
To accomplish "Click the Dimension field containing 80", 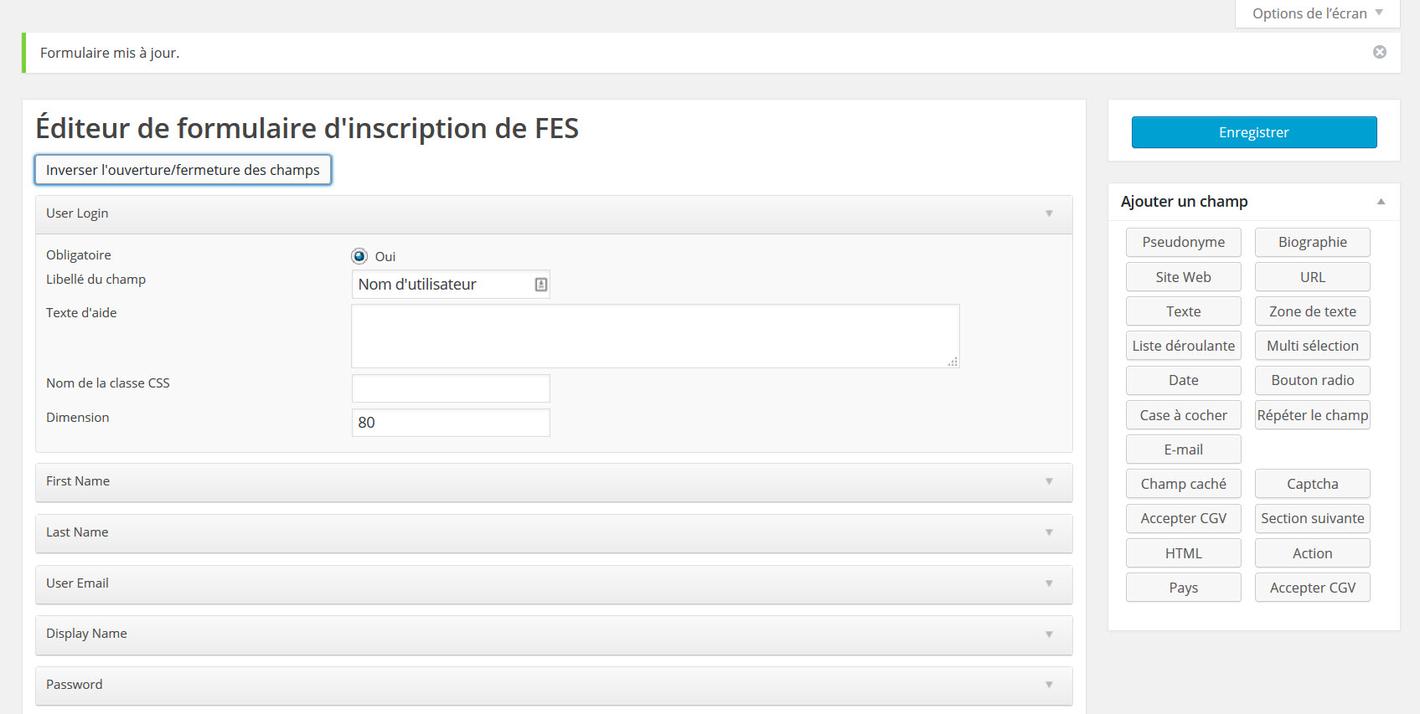I will coord(450,423).
